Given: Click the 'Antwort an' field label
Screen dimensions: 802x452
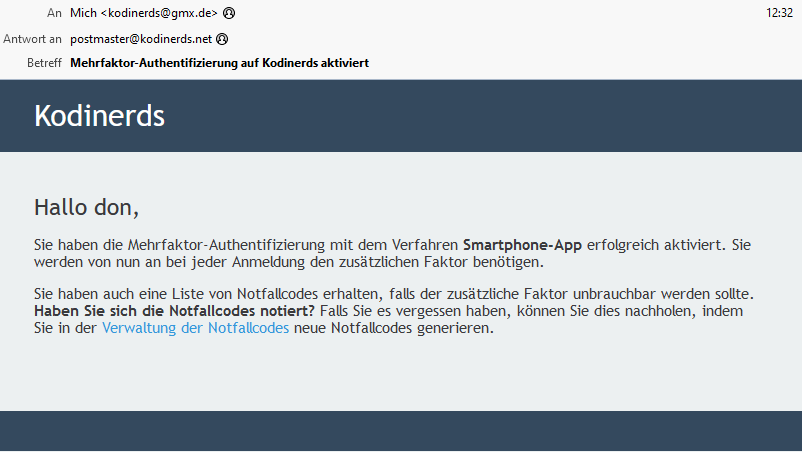Looking at the screenshot, I should tap(32, 39).
